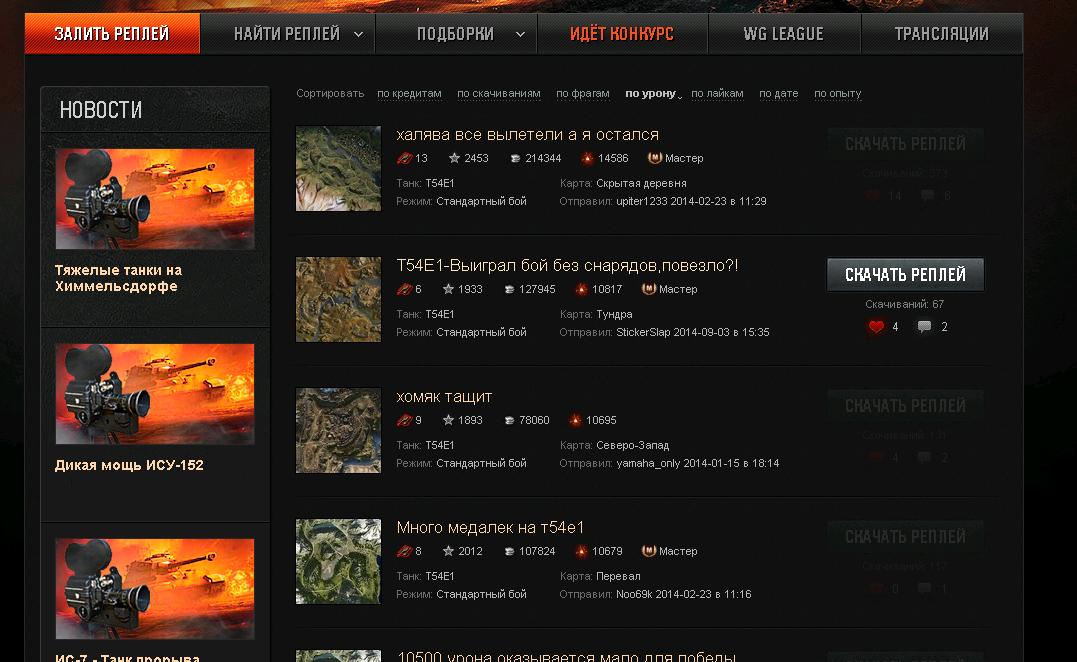Open replay 'T54E1-Выиграл бой без снарядов'

tap(567, 265)
